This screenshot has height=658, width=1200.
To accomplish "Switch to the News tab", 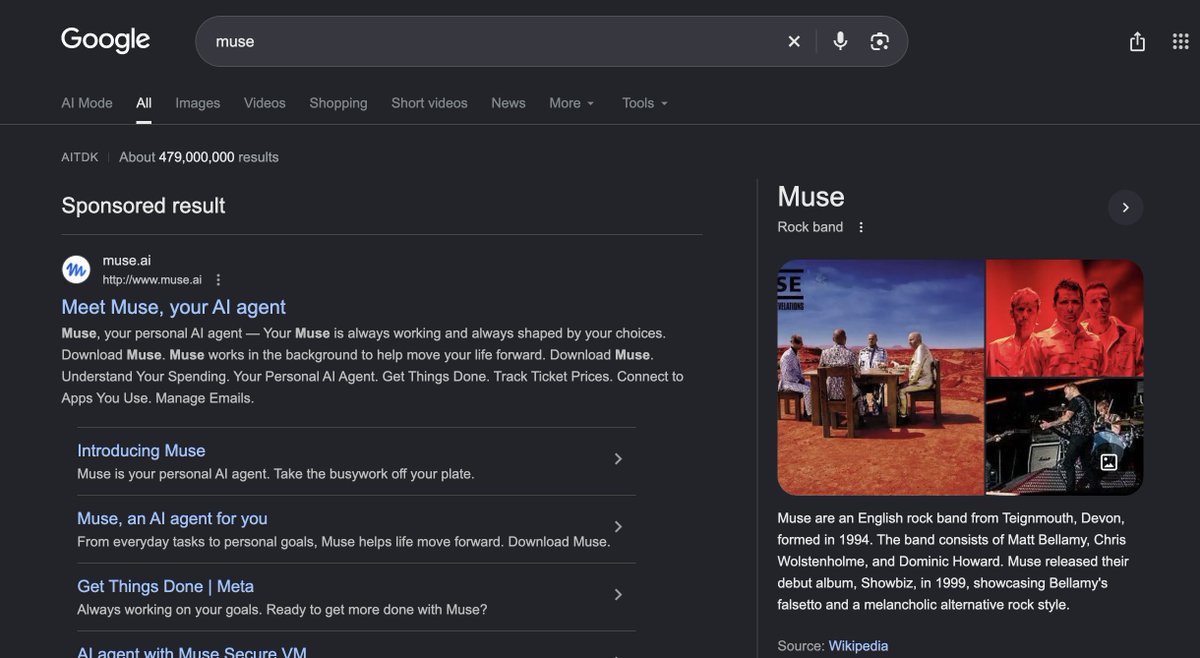I will pos(508,103).
